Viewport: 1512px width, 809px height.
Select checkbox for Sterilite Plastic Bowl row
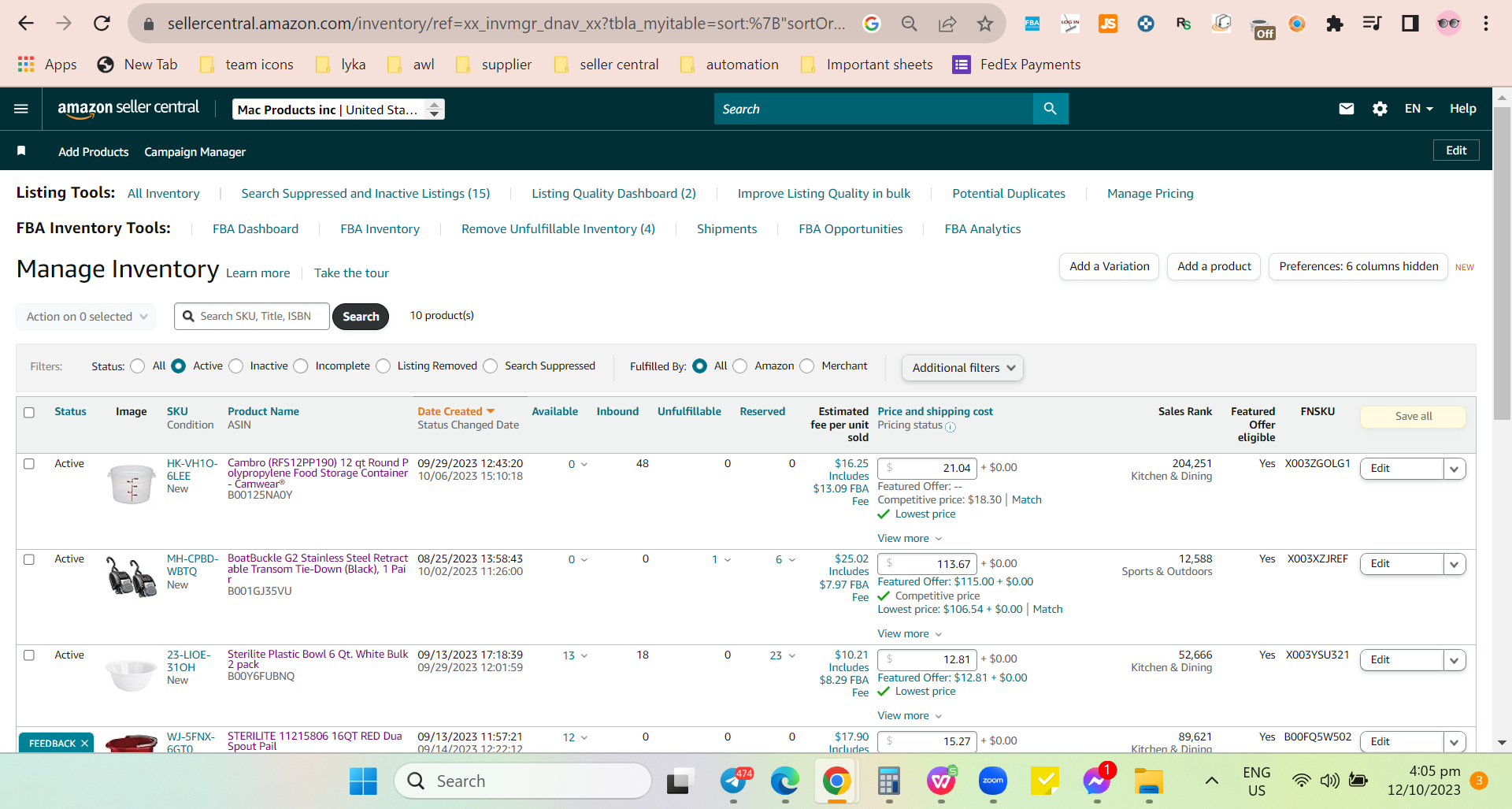(x=29, y=655)
